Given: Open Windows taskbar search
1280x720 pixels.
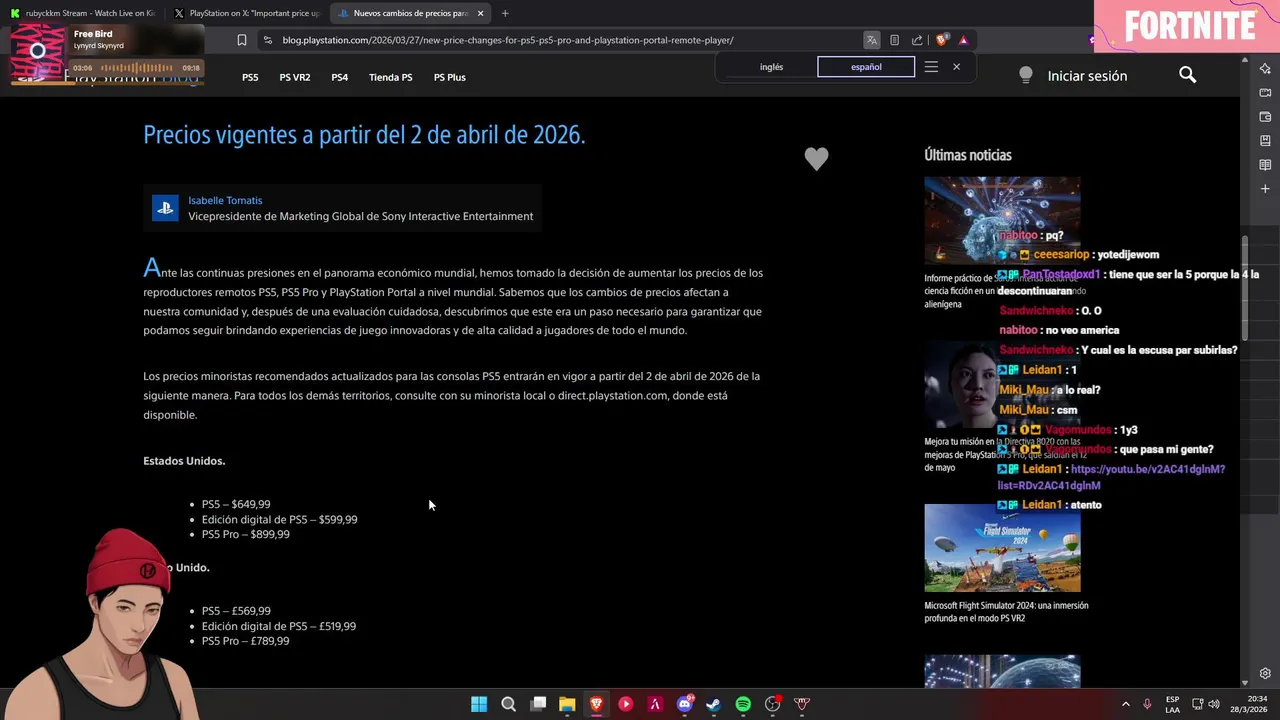Looking at the screenshot, I should pyautogui.click(x=508, y=704).
